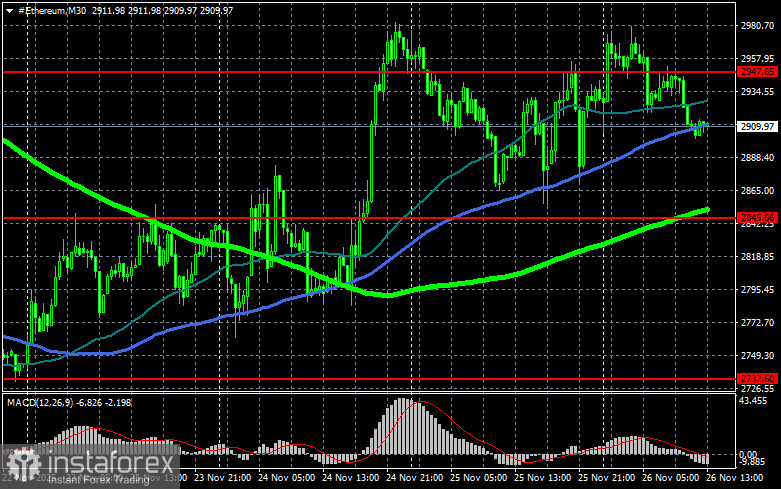Select the 25 Nov 05:00 time label
The height and width of the screenshot is (489, 781).
[x=479, y=478]
